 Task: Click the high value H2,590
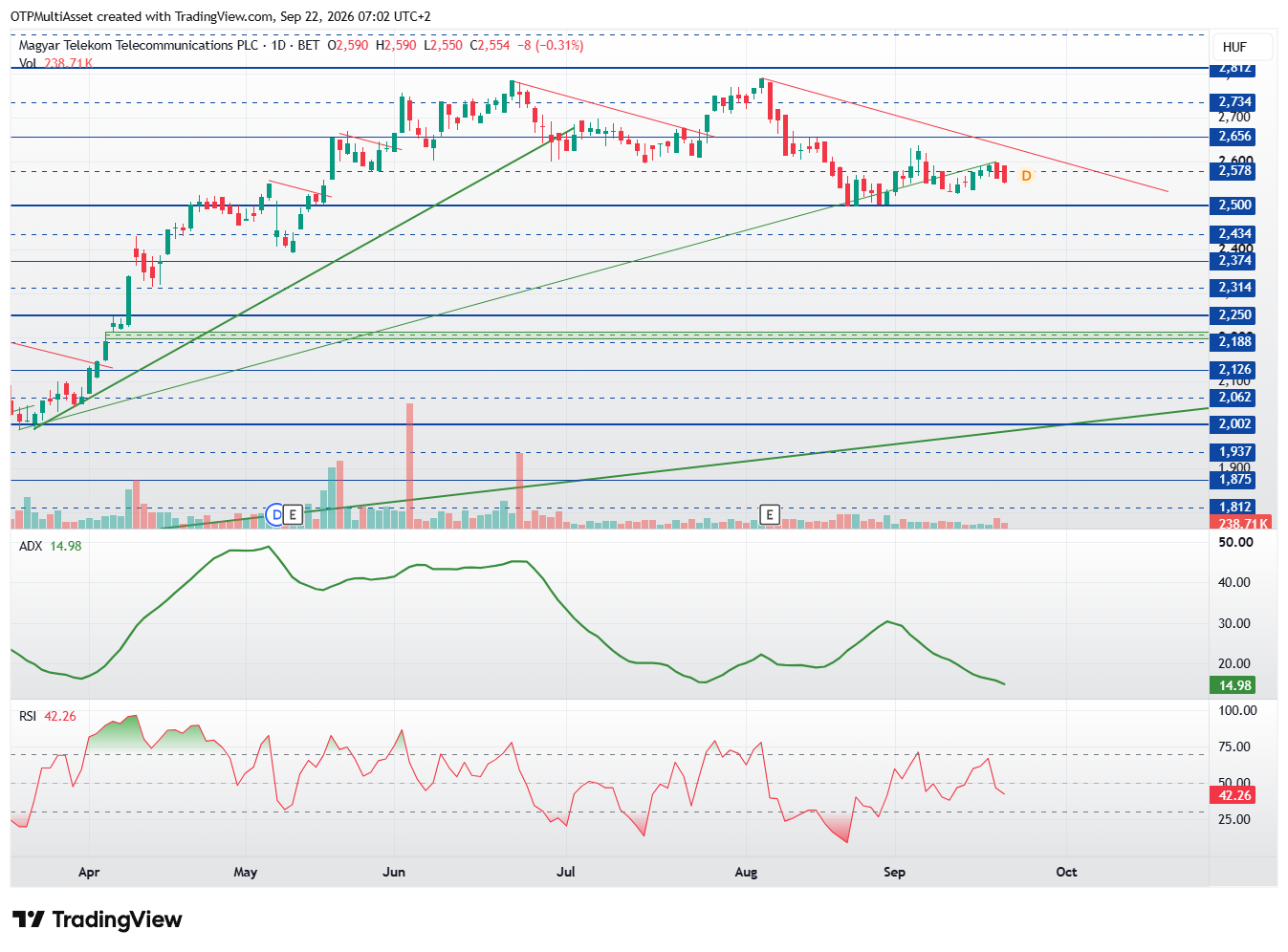tap(396, 45)
